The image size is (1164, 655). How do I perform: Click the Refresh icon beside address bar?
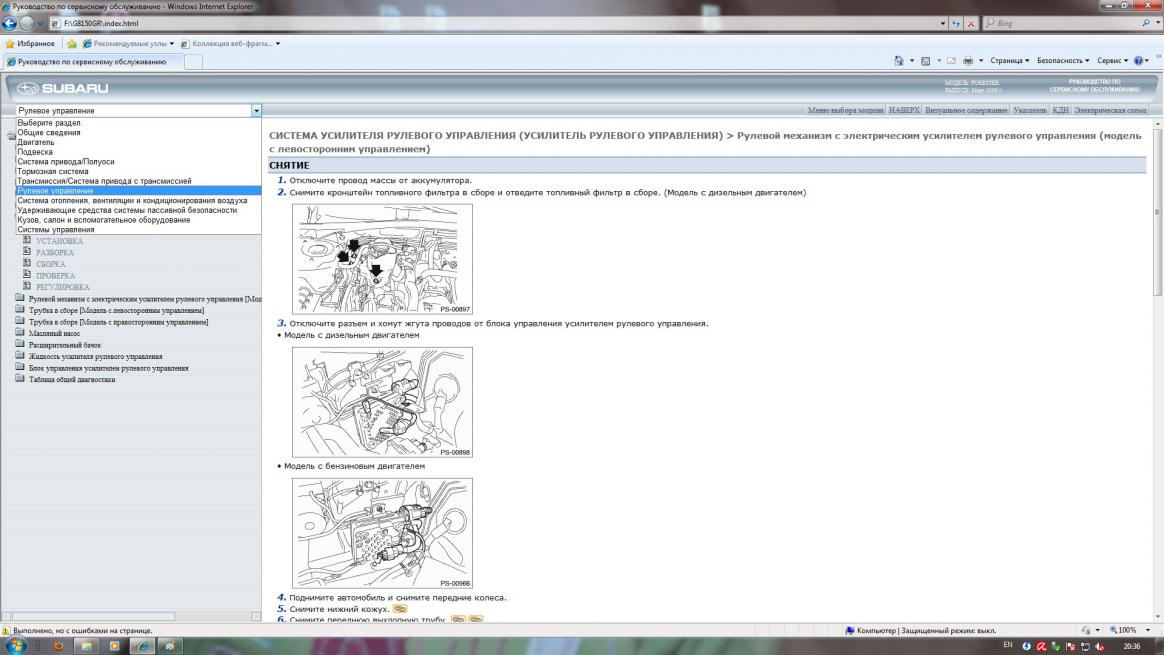tap(956, 24)
